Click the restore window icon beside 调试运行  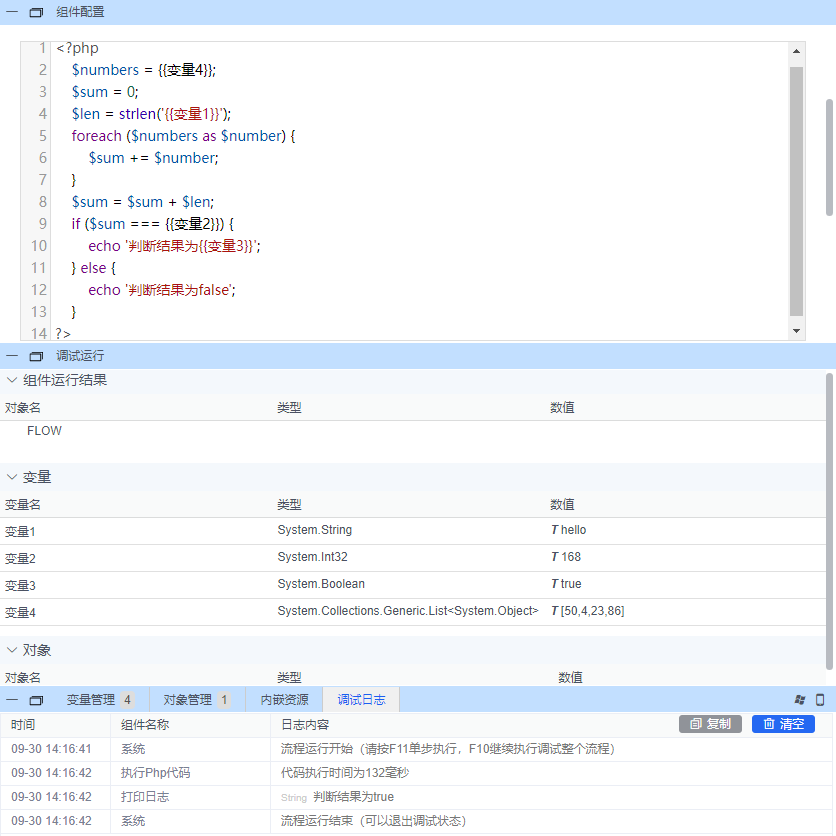[x=37, y=356]
